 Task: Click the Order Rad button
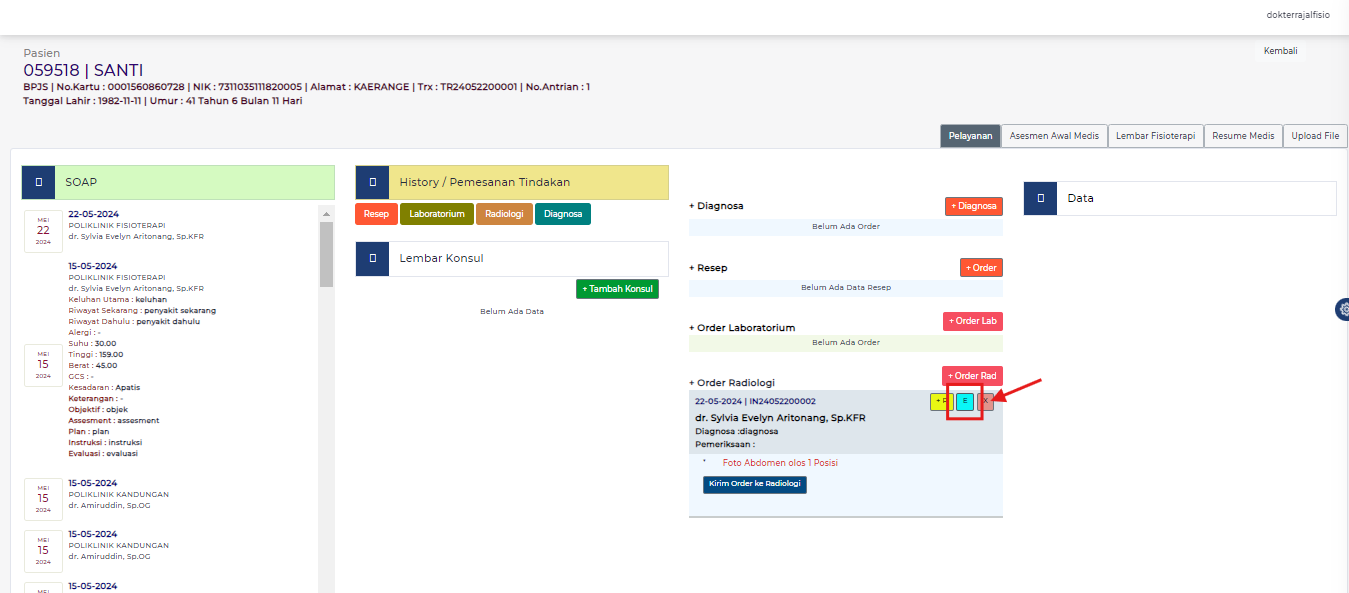click(x=971, y=375)
